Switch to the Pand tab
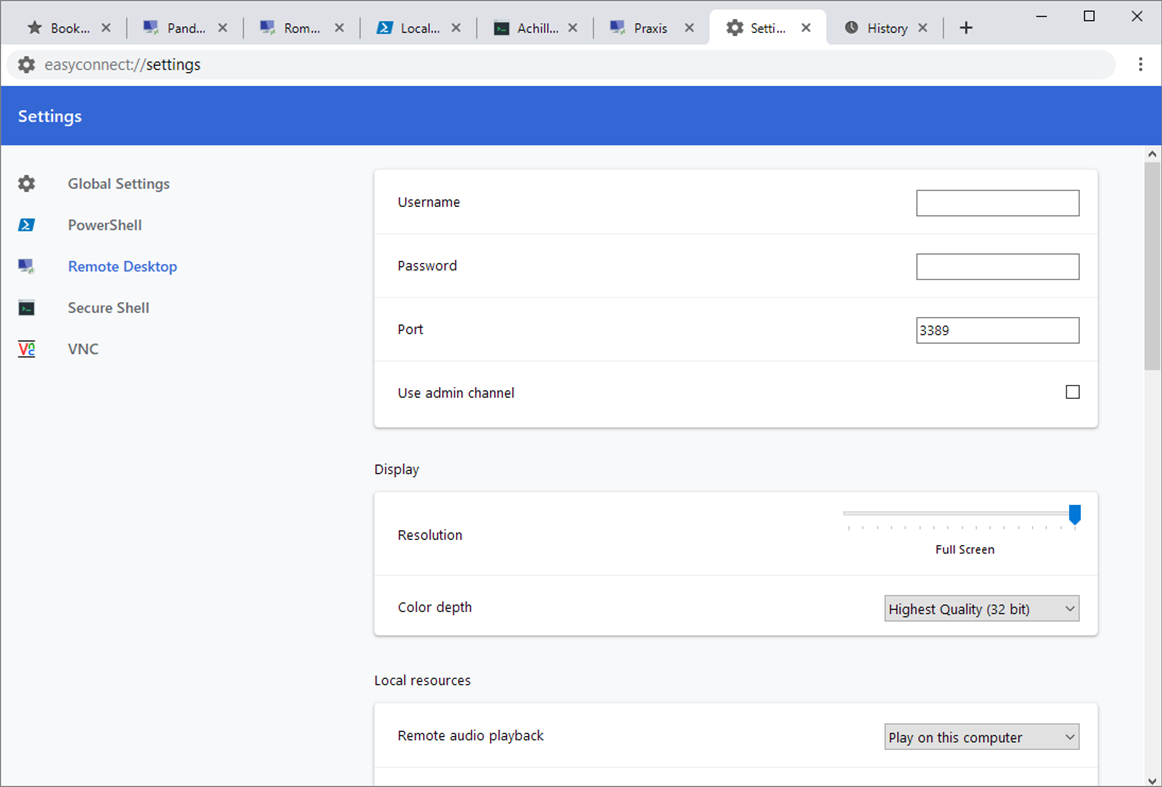 coord(185,28)
